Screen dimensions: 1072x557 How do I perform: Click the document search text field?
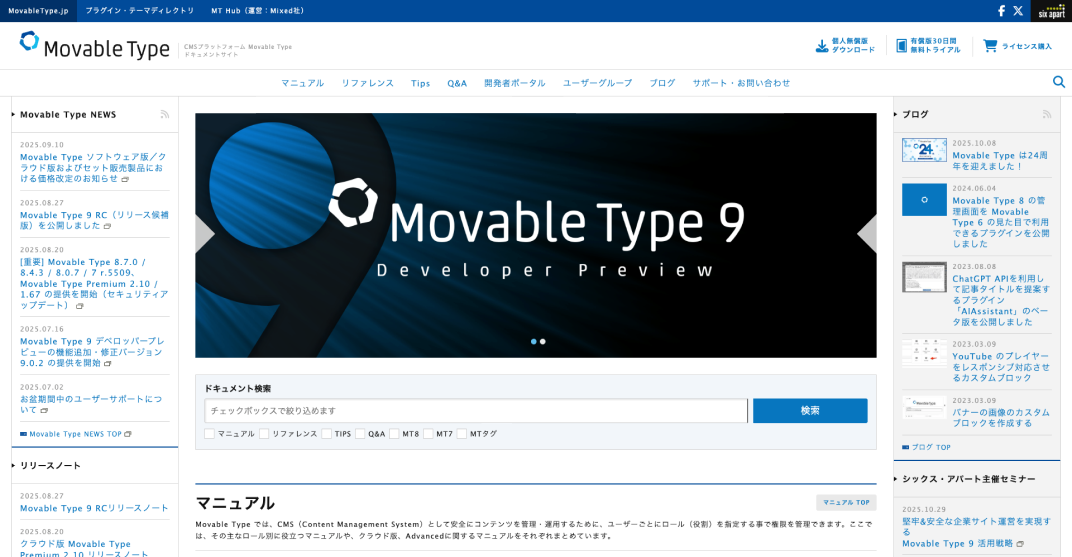point(476,411)
